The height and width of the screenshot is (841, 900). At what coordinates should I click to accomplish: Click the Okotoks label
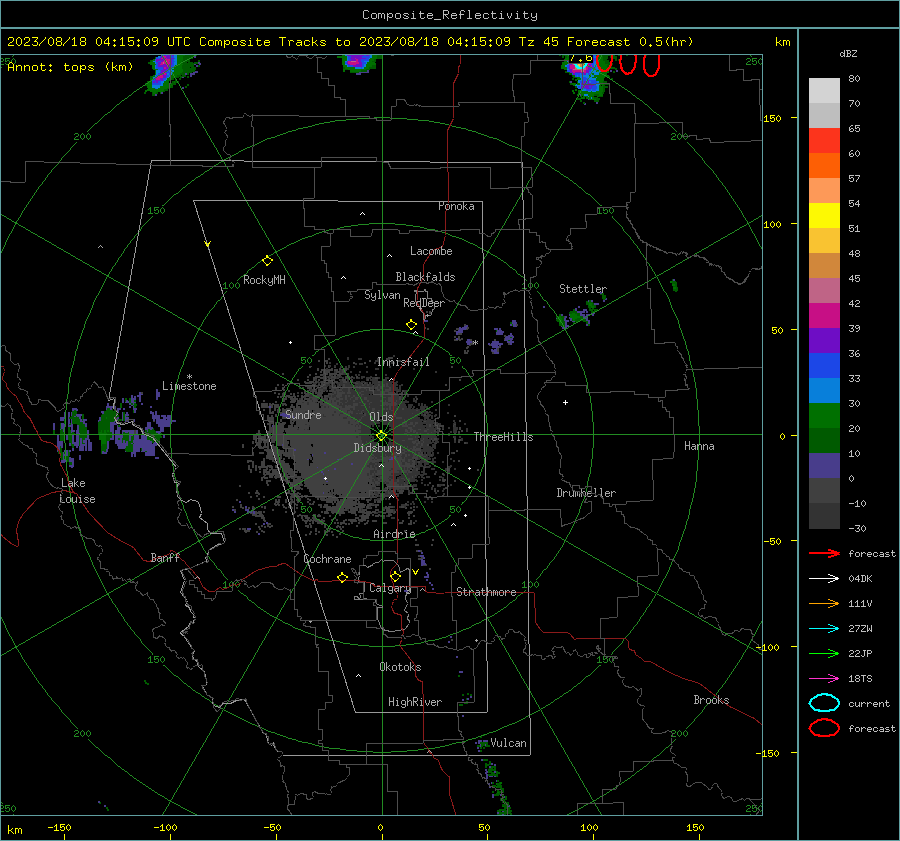(x=400, y=667)
